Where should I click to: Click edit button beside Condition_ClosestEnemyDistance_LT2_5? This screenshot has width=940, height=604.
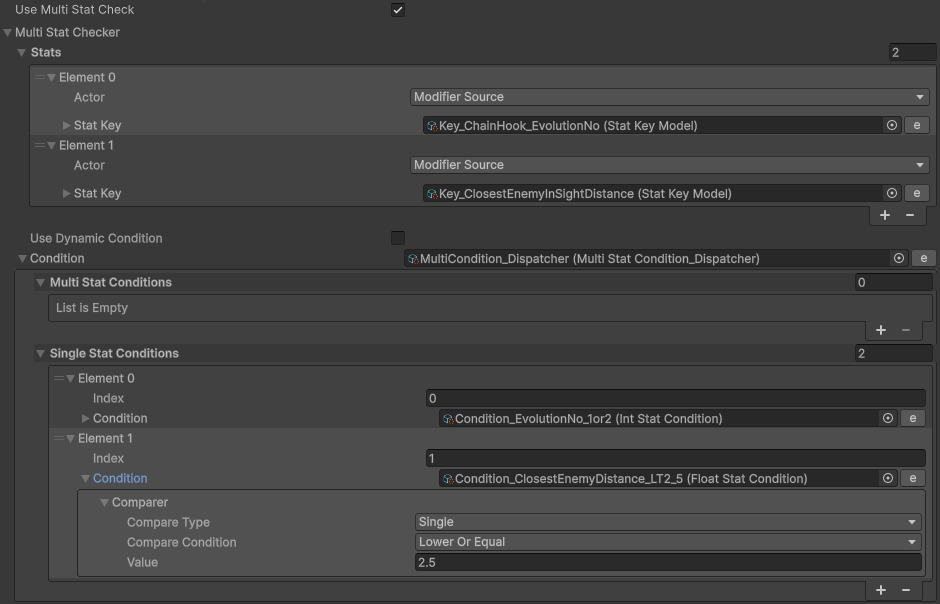pos(913,478)
